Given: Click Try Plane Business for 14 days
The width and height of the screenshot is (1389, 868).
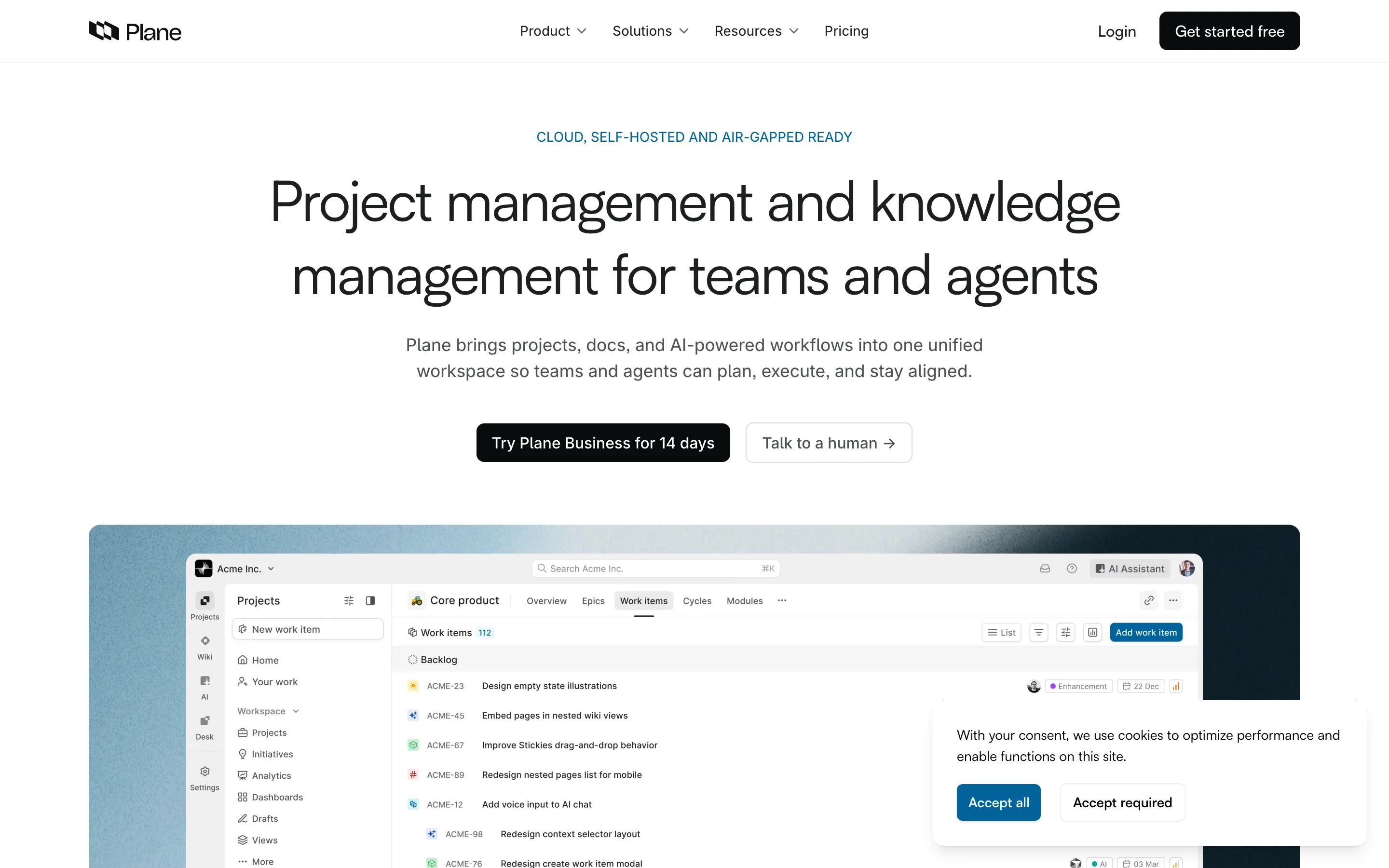Looking at the screenshot, I should [x=603, y=443].
